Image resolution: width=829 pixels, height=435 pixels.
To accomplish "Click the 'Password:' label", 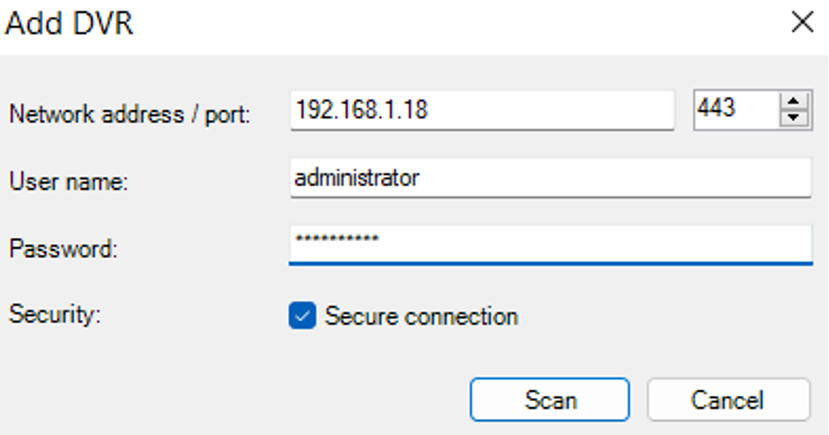I will pyautogui.click(x=63, y=249).
